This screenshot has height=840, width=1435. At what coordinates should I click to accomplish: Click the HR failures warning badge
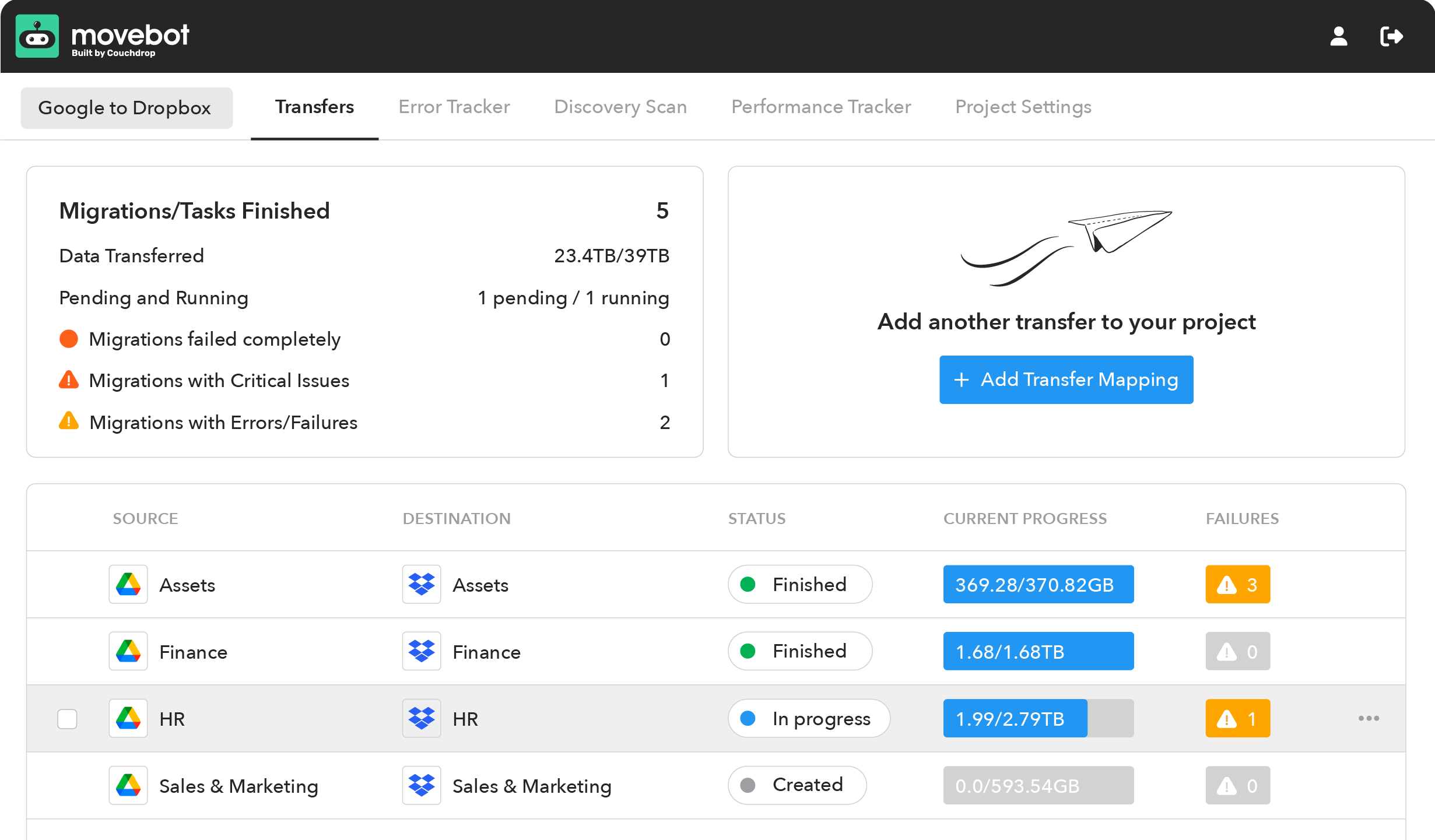[1237, 718]
